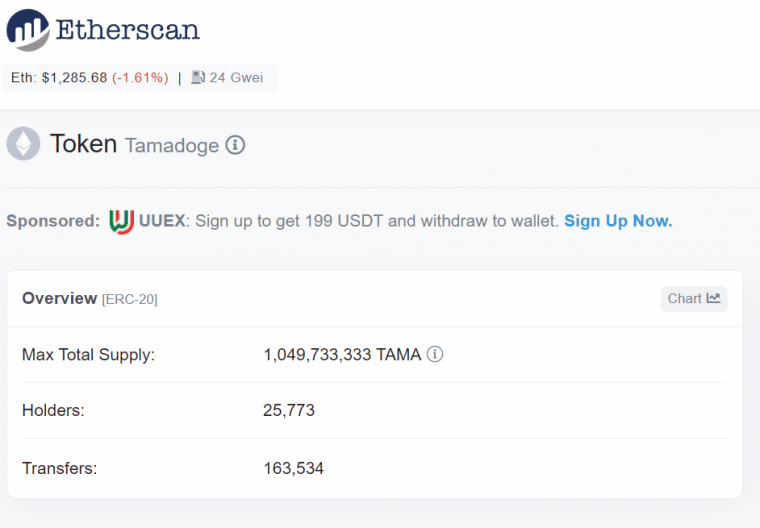The image size is (760, 528).
Task: Click the Sponsored label
Action: click(53, 221)
